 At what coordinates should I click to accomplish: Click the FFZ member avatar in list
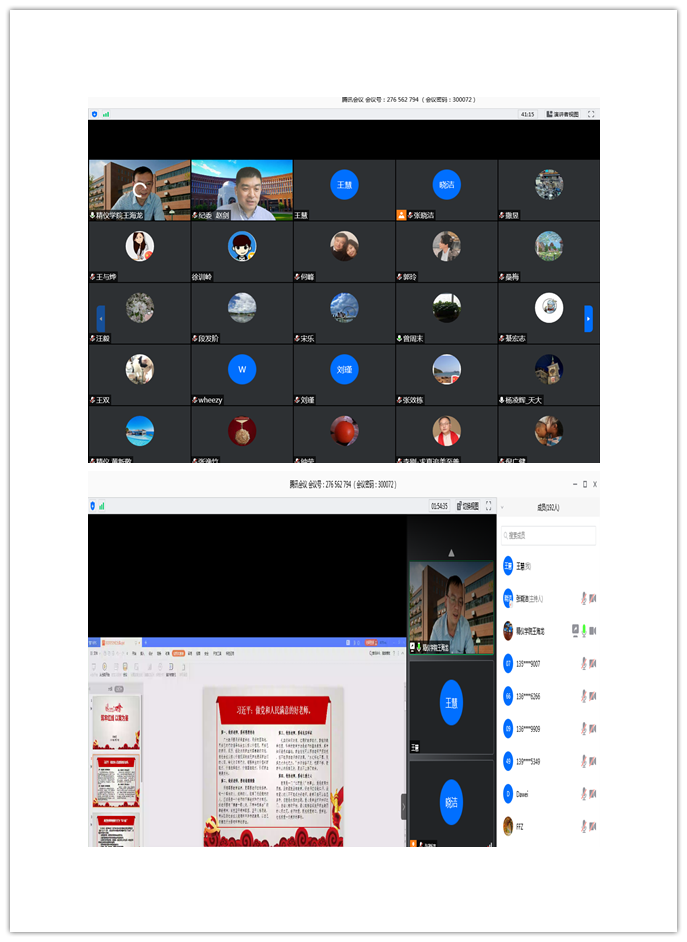(508, 826)
